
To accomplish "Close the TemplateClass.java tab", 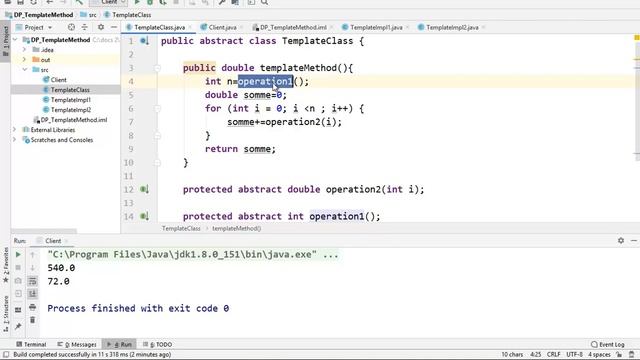I will tap(190, 27).
